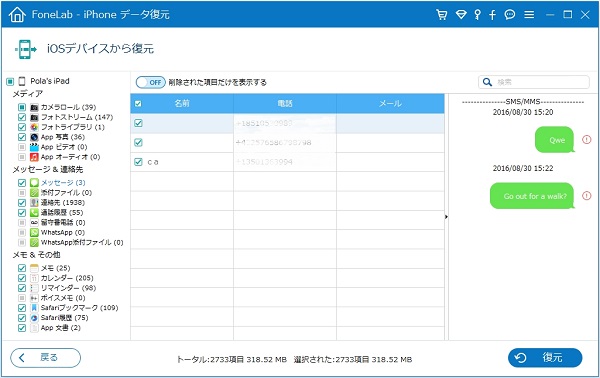Click the 2016/08/30 15:22 timestamp

coord(523,168)
